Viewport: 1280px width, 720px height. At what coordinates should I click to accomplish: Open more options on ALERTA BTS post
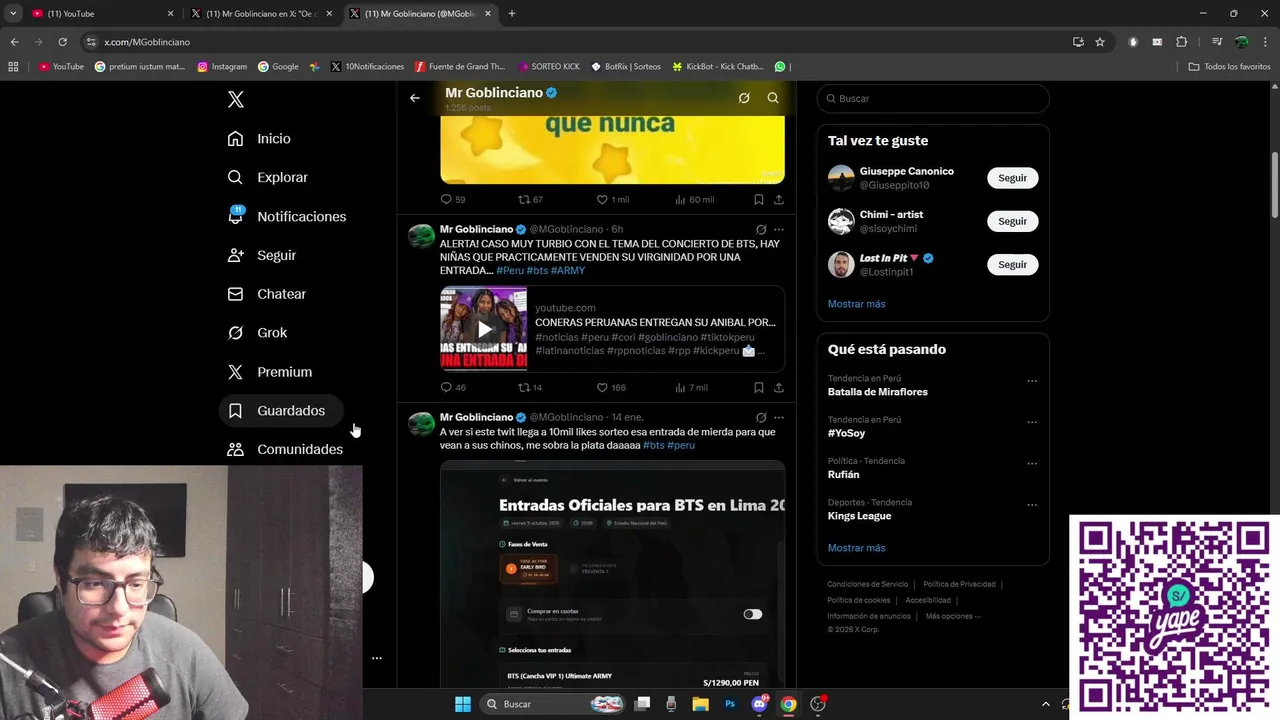[x=779, y=229]
